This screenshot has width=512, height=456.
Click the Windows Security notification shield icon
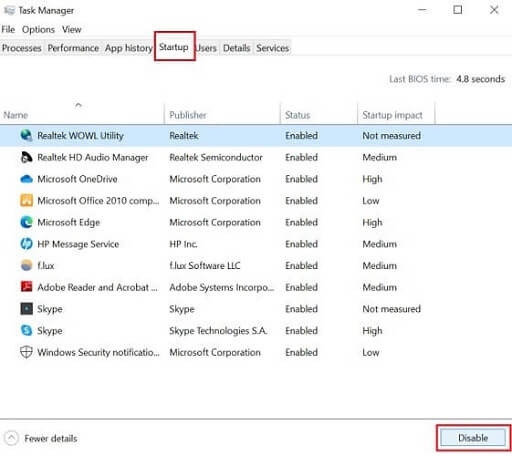pos(26,352)
